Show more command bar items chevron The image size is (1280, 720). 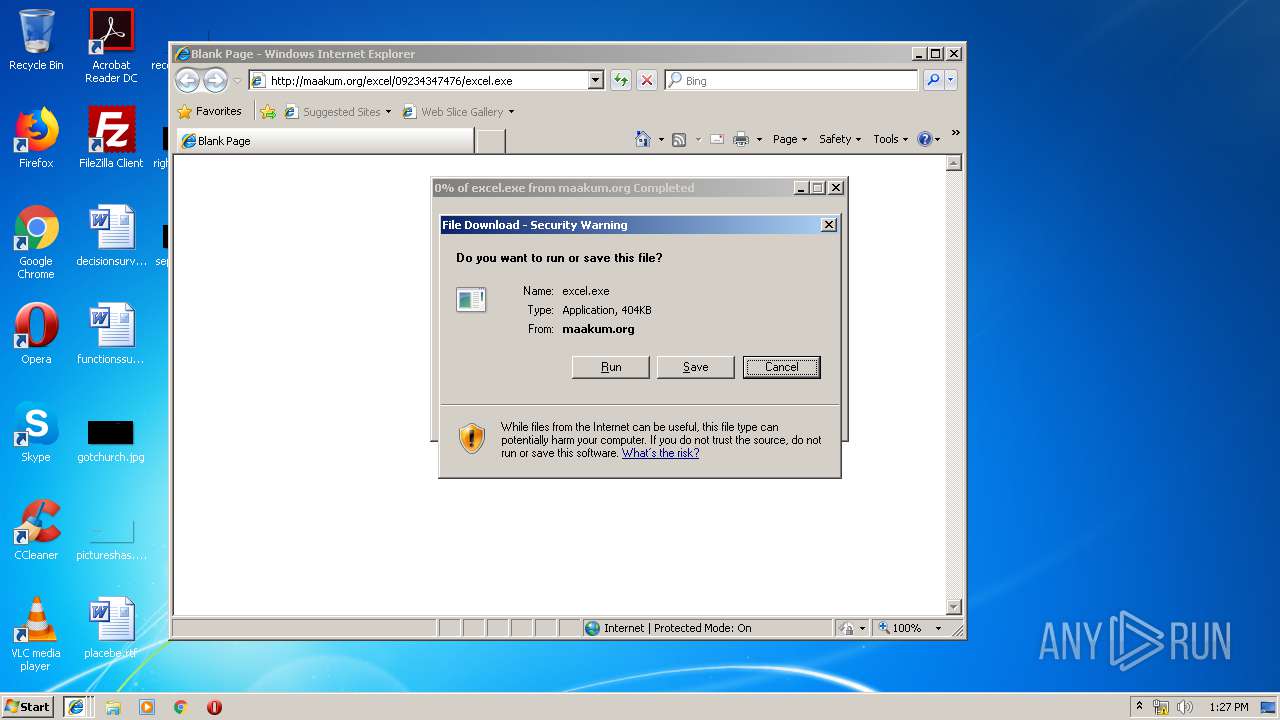[x=955, y=132]
